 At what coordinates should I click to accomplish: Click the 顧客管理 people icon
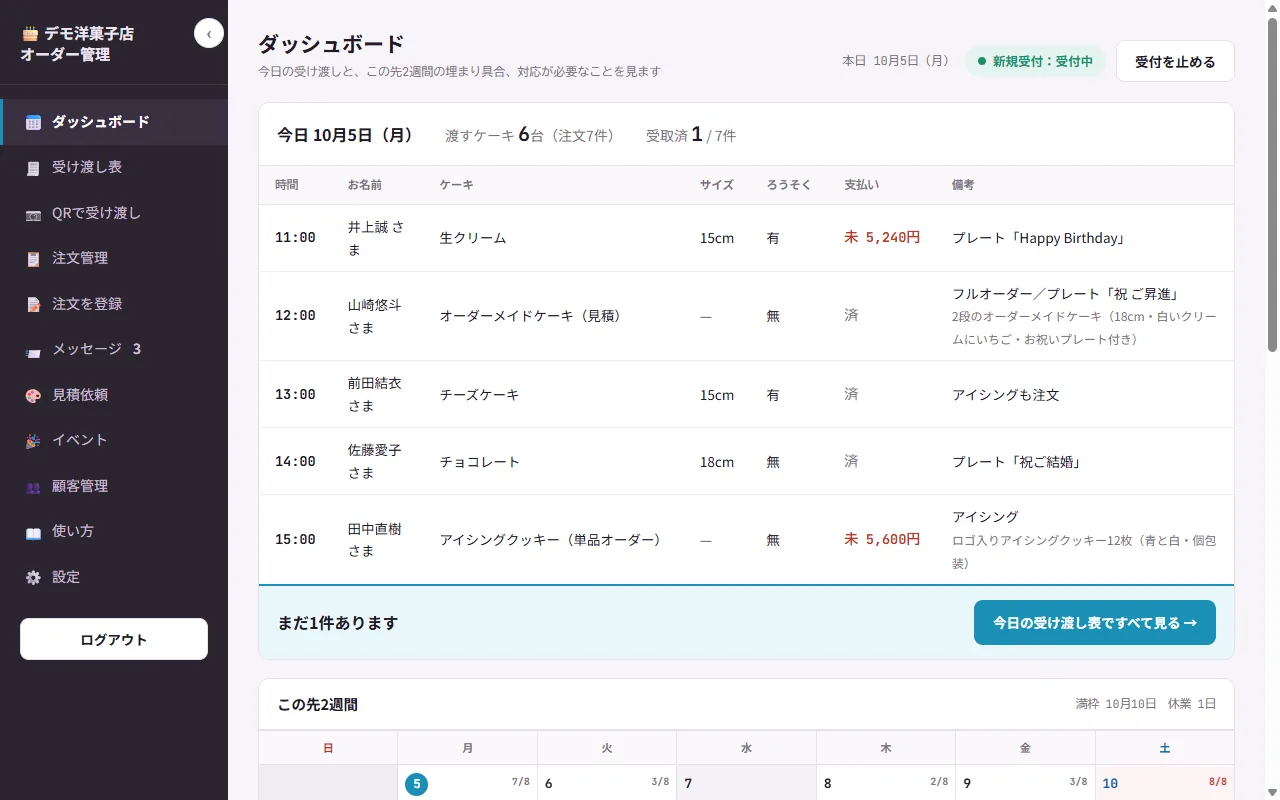click(34, 487)
